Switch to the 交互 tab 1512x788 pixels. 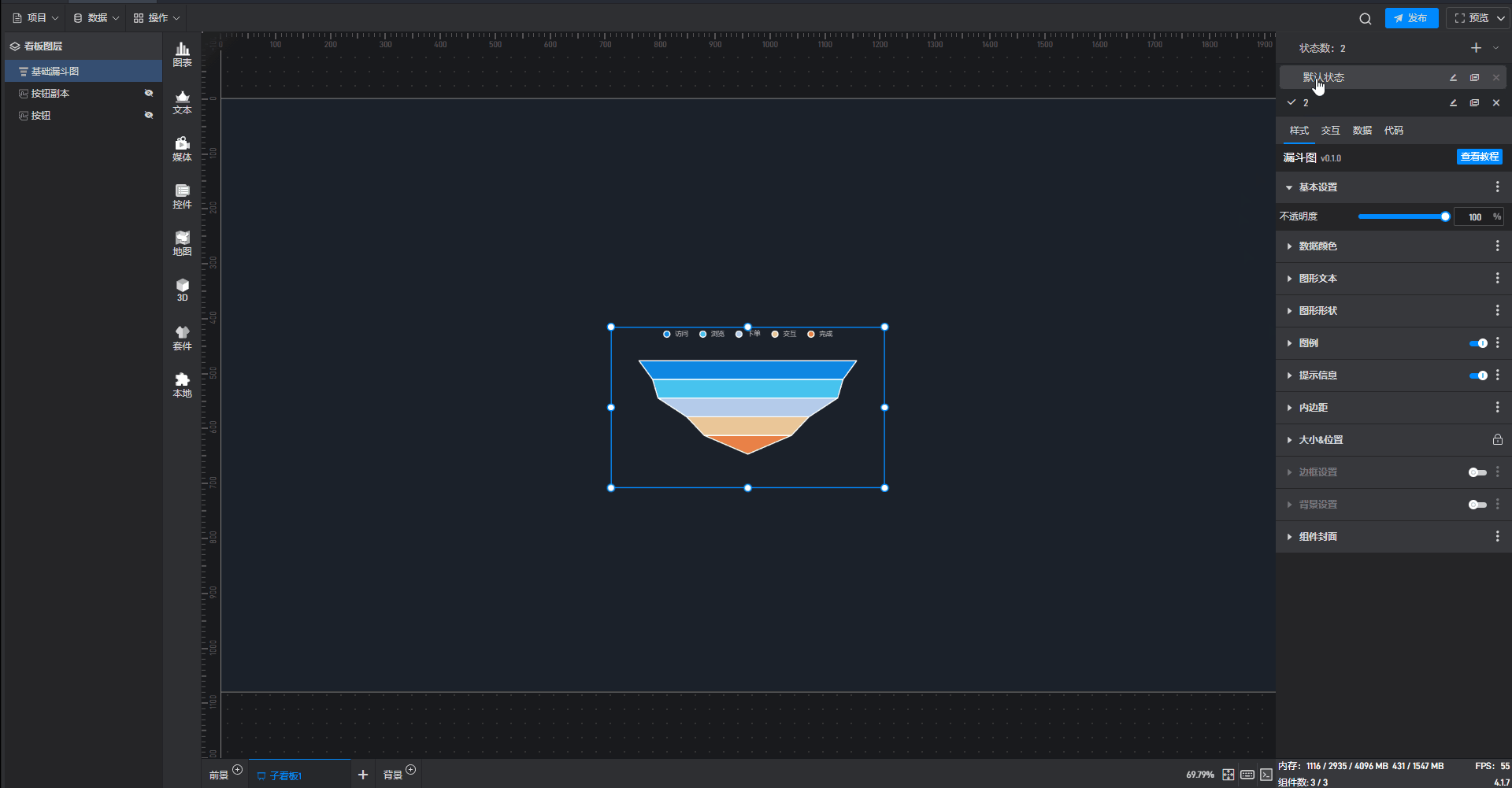point(1330,131)
